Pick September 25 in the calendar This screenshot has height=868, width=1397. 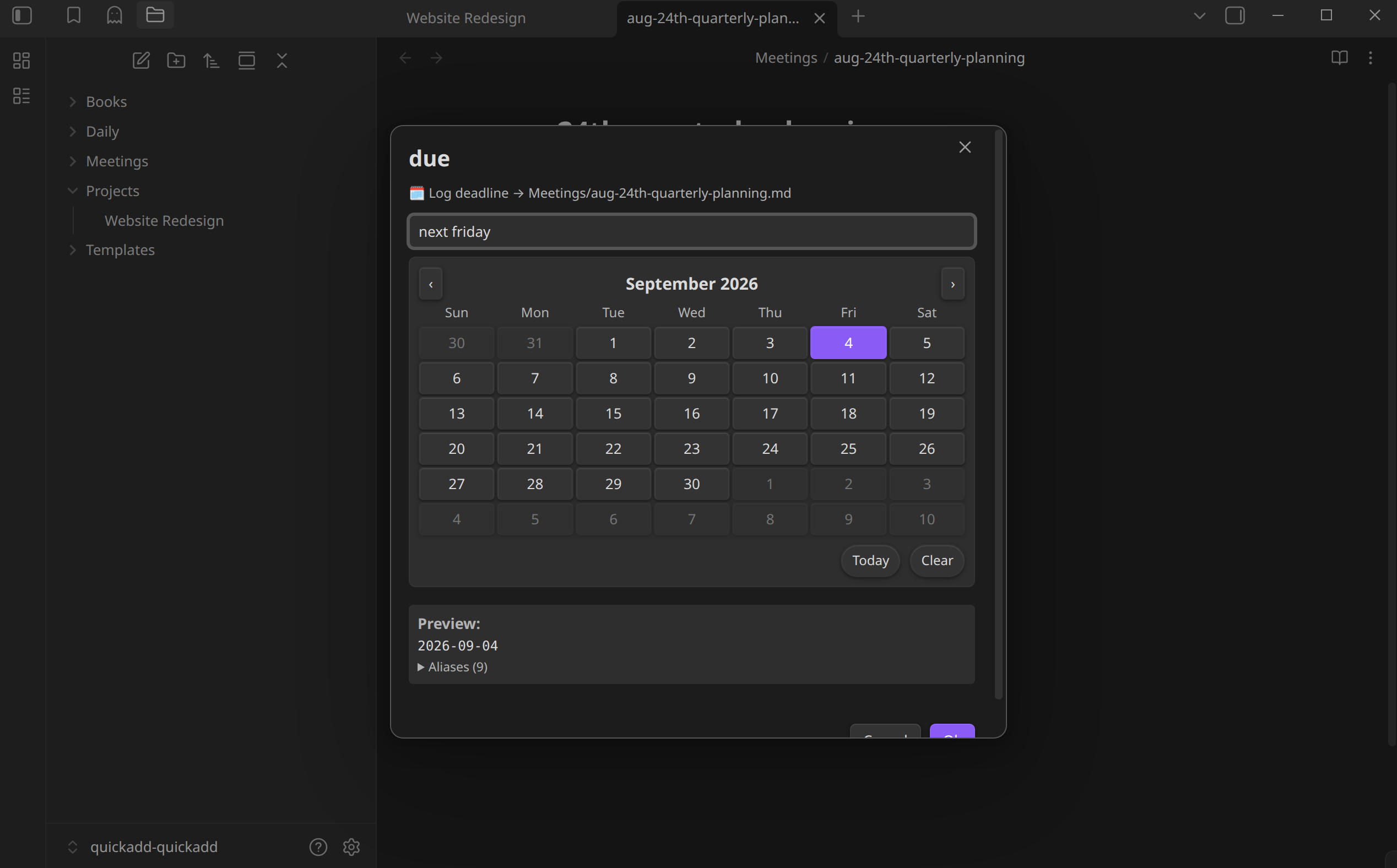[848, 448]
